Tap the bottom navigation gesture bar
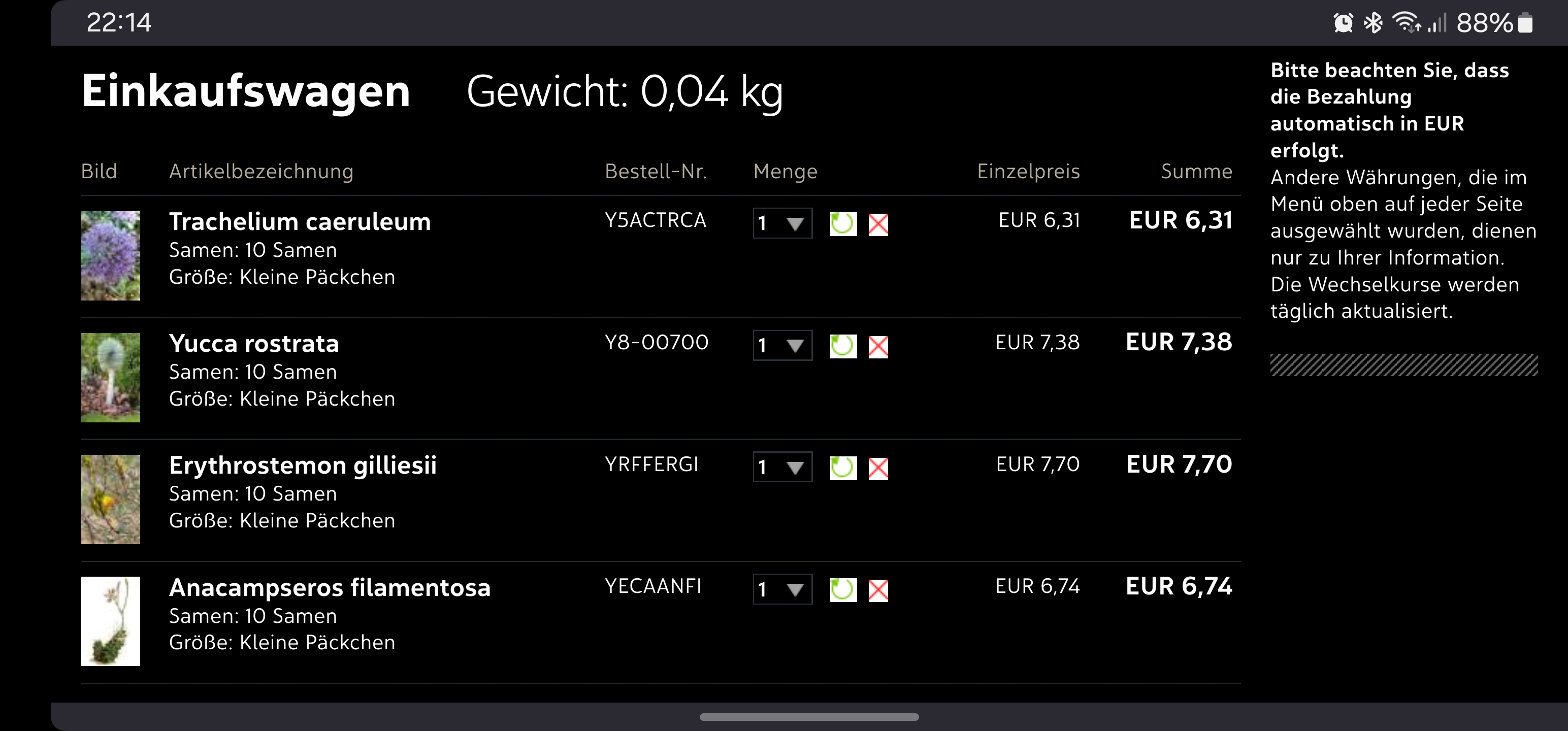The height and width of the screenshot is (731, 1568). click(809, 717)
